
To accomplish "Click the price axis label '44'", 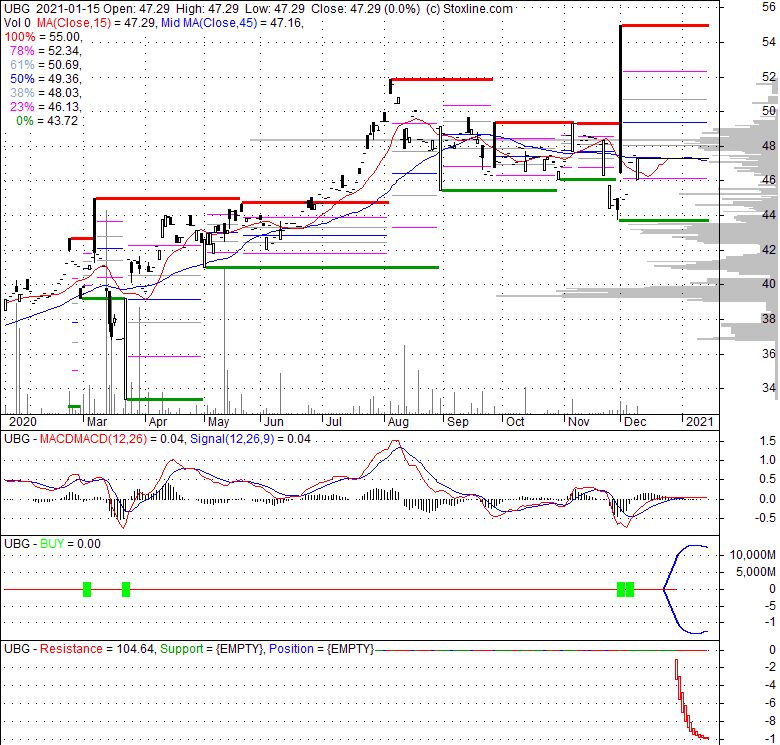I will point(769,215).
